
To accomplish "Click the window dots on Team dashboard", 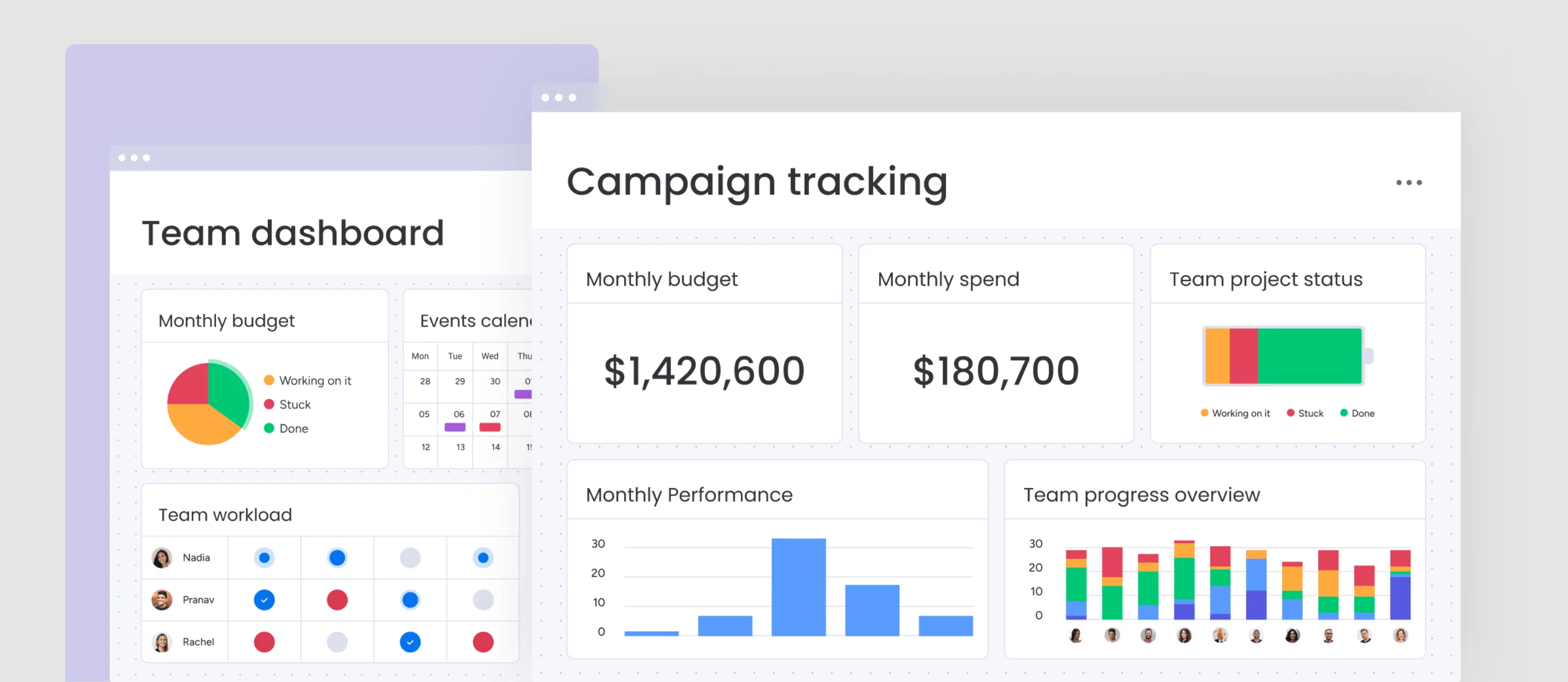I will pyautogui.click(x=135, y=157).
